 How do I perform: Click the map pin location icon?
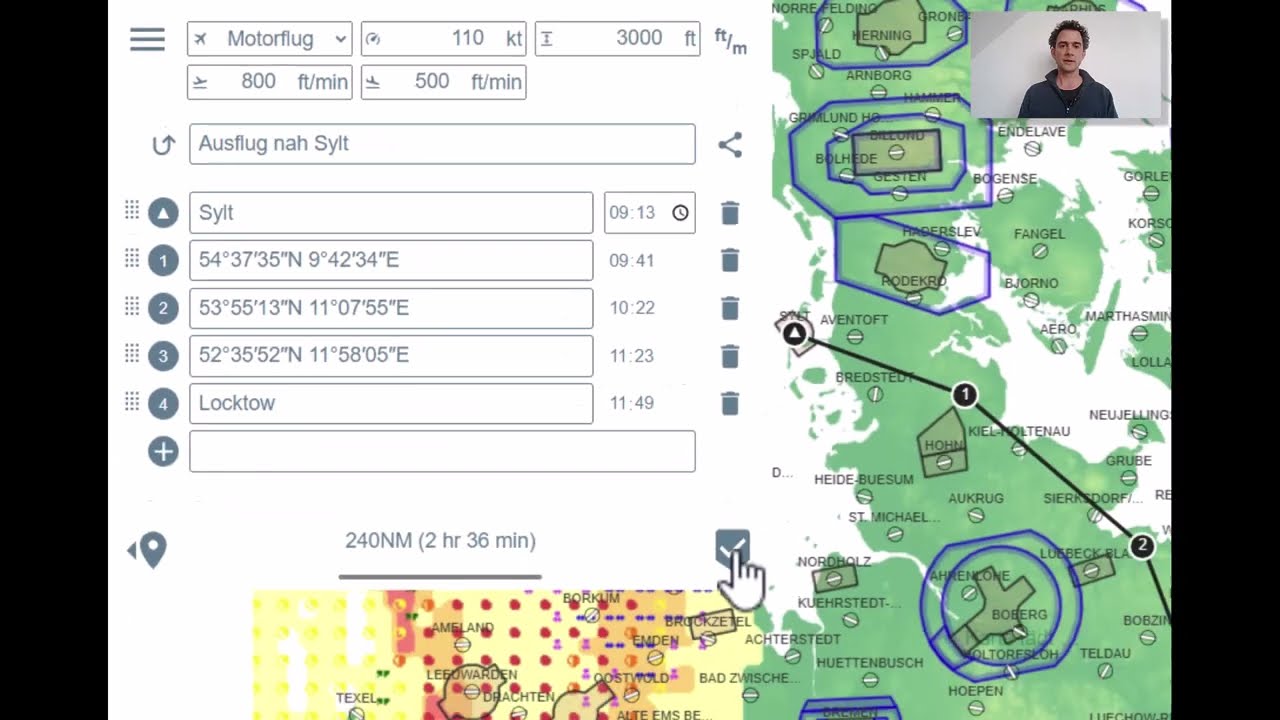pos(147,550)
